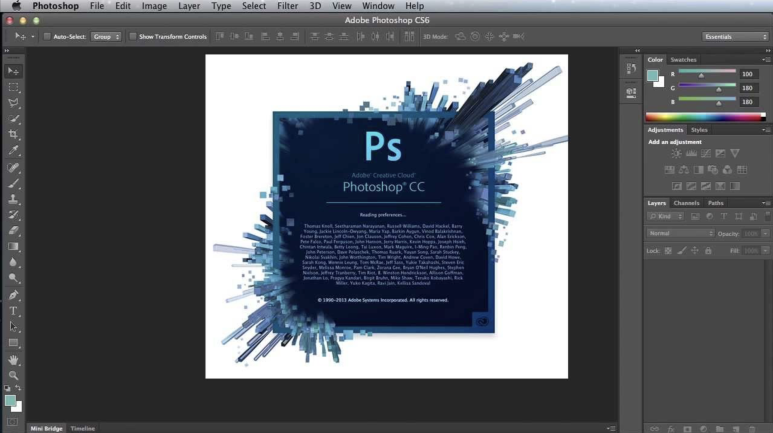Open the Auto-Select Group dropdown
The image size is (773, 433).
tap(106, 36)
